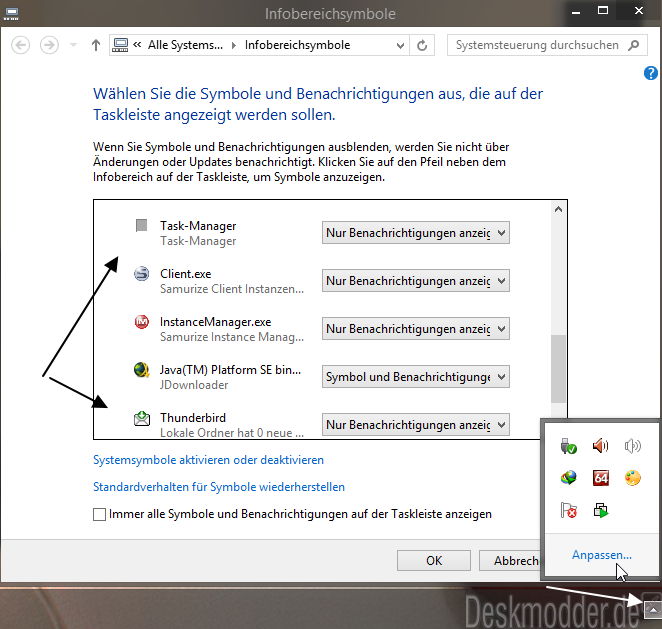Refresh the Infobereichsymbole page
The width and height of the screenshot is (662, 629).
point(422,45)
